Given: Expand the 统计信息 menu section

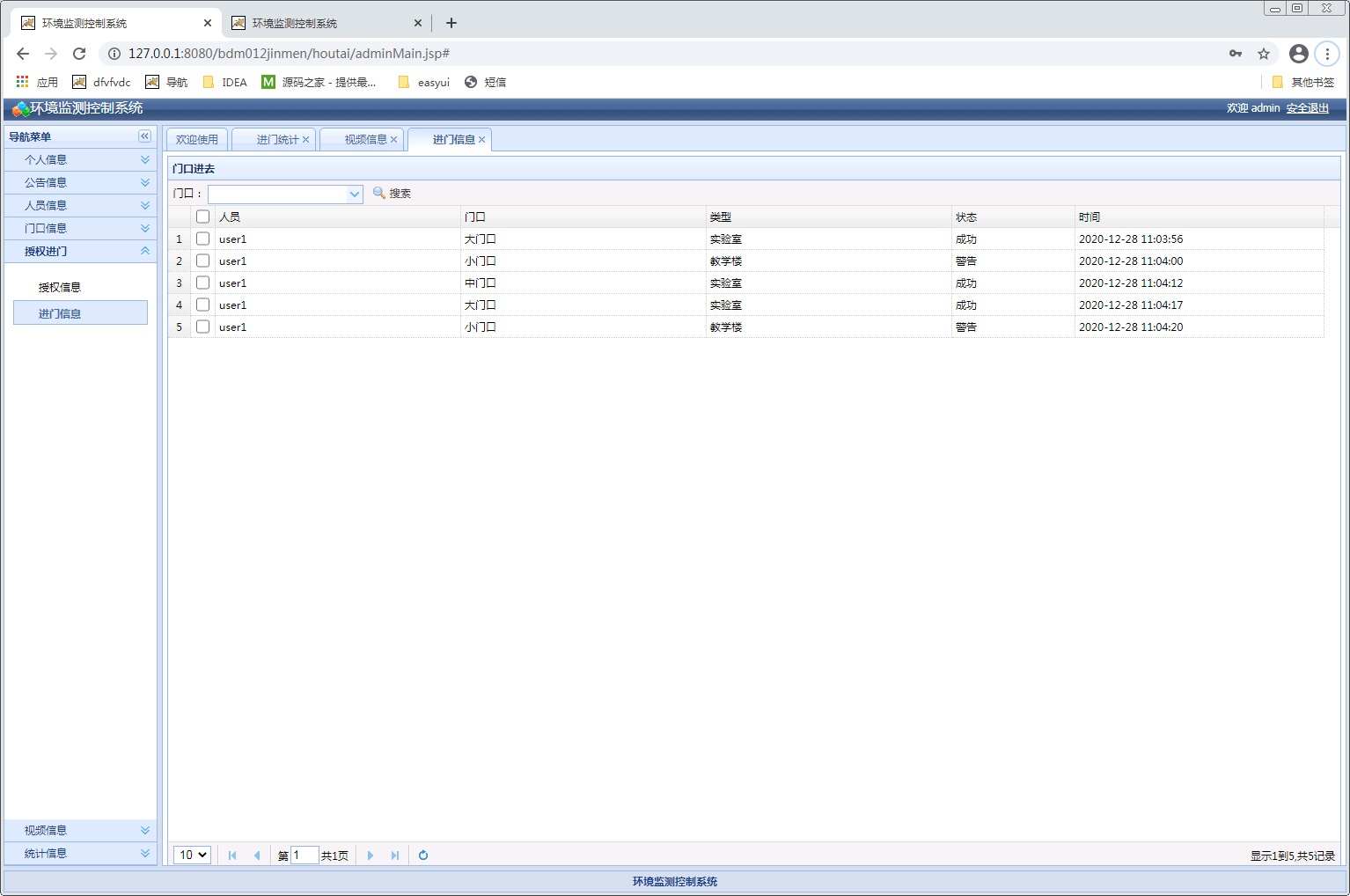Looking at the screenshot, I should (x=80, y=853).
